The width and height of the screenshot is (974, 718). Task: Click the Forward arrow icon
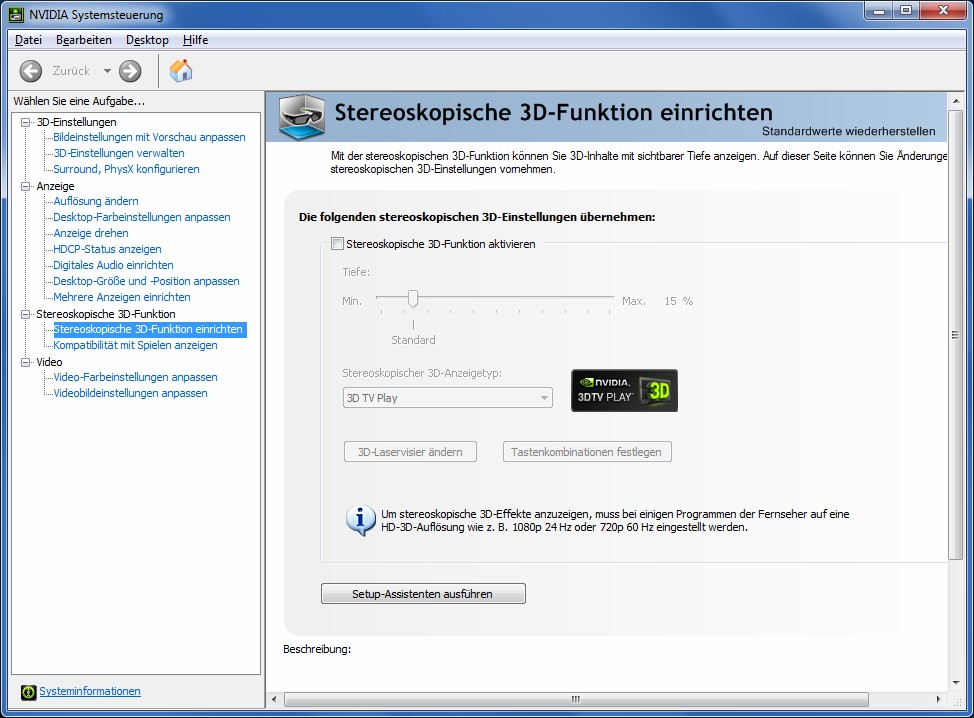(x=130, y=71)
